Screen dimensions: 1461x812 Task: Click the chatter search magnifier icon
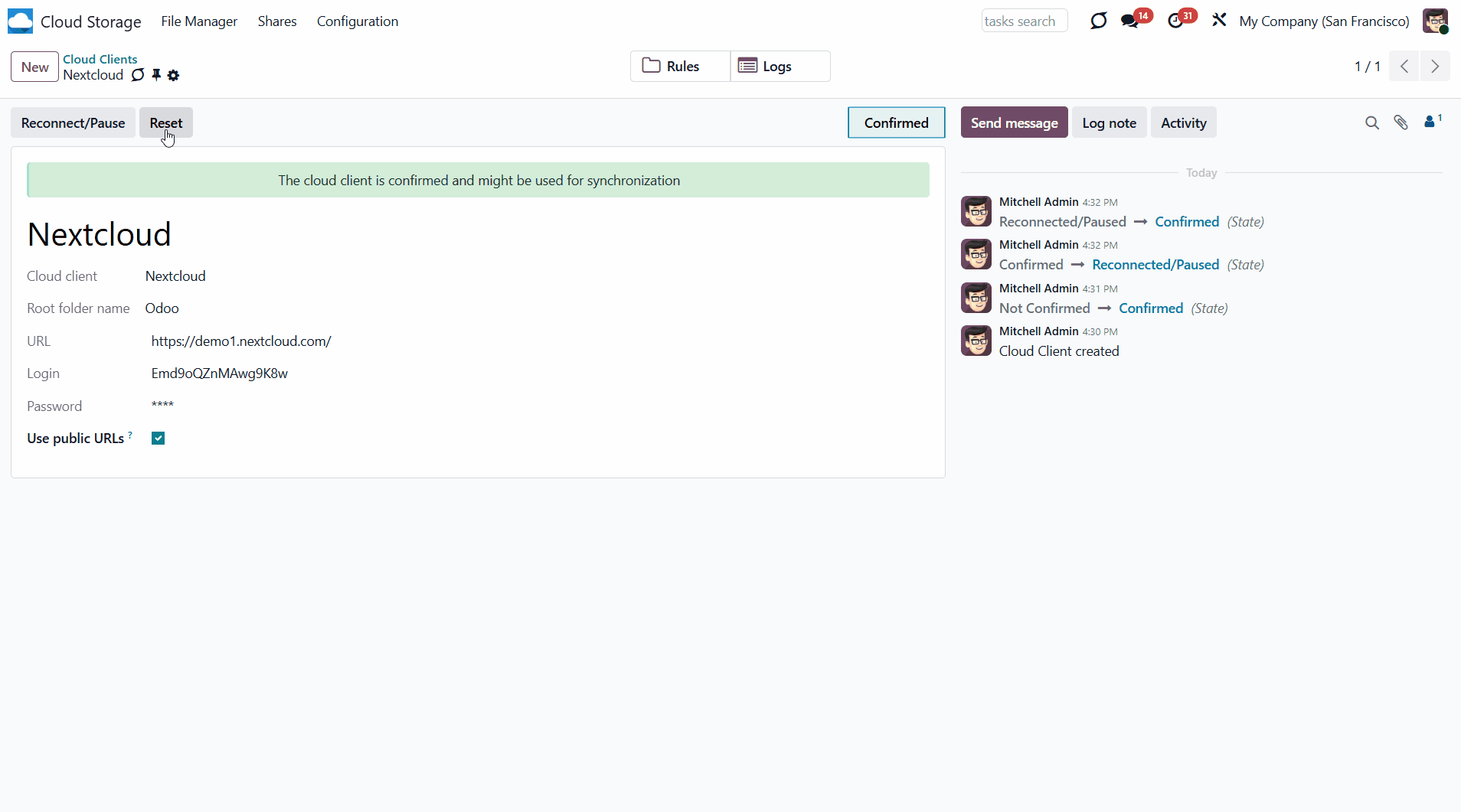[x=1371, y=122]
